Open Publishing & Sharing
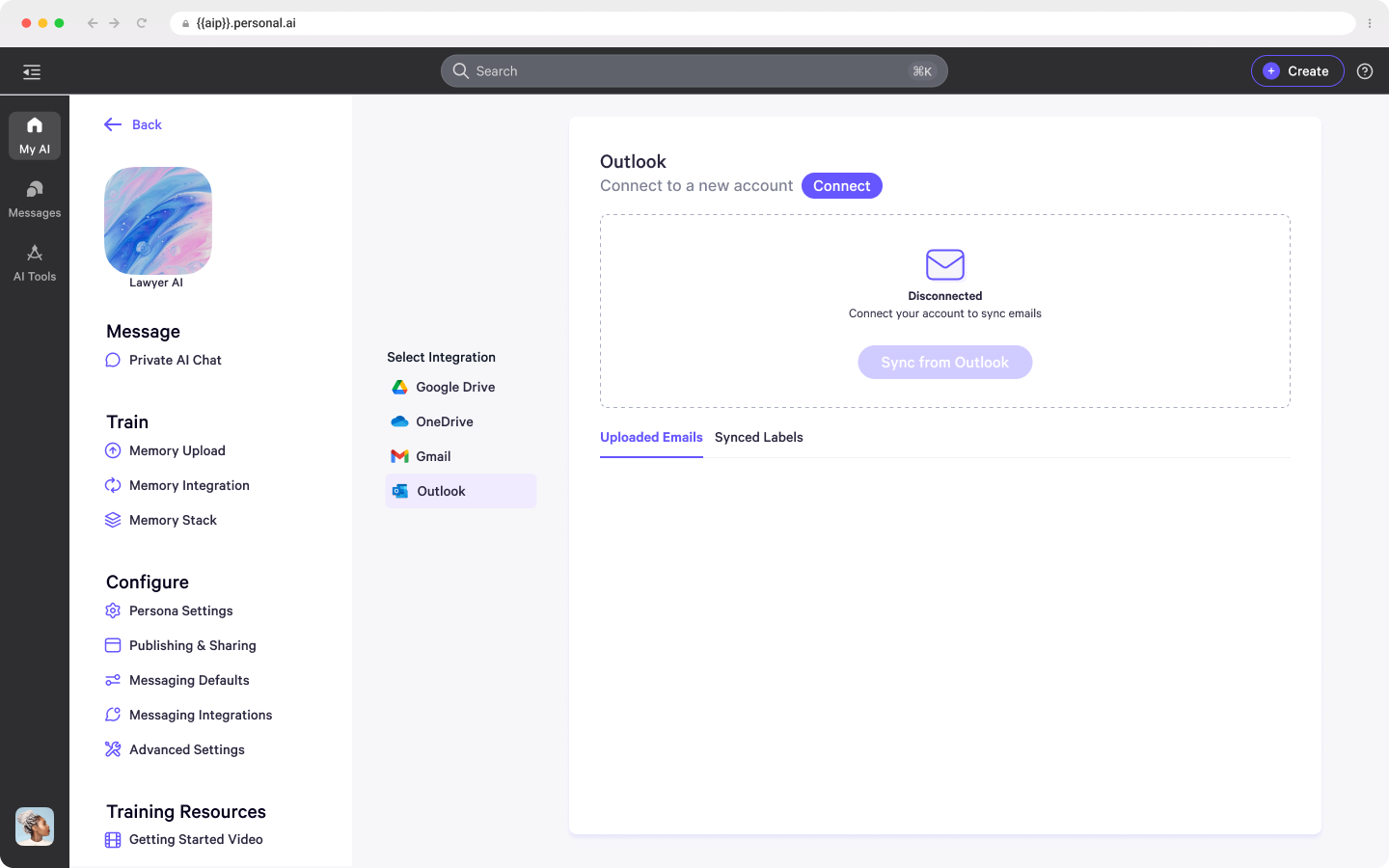The image size is (1389, 868). [181, 645]
